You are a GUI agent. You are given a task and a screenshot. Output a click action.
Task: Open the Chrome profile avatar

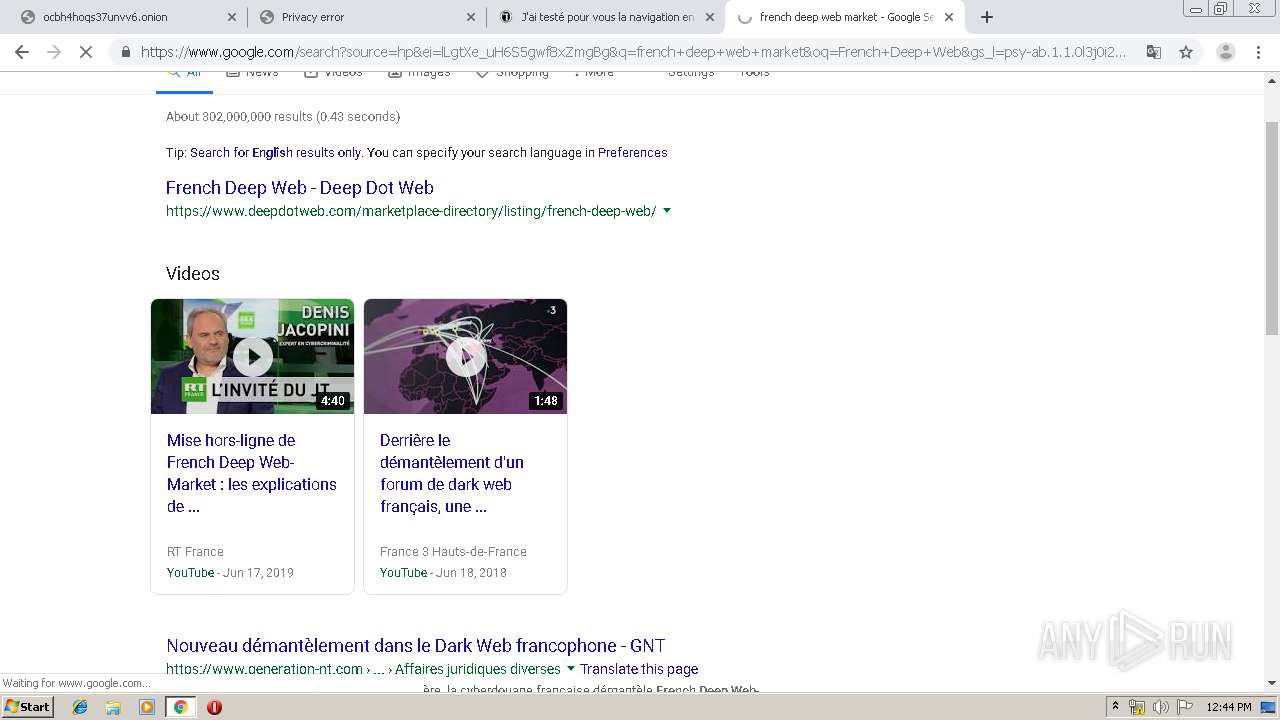pos(1225,52)
